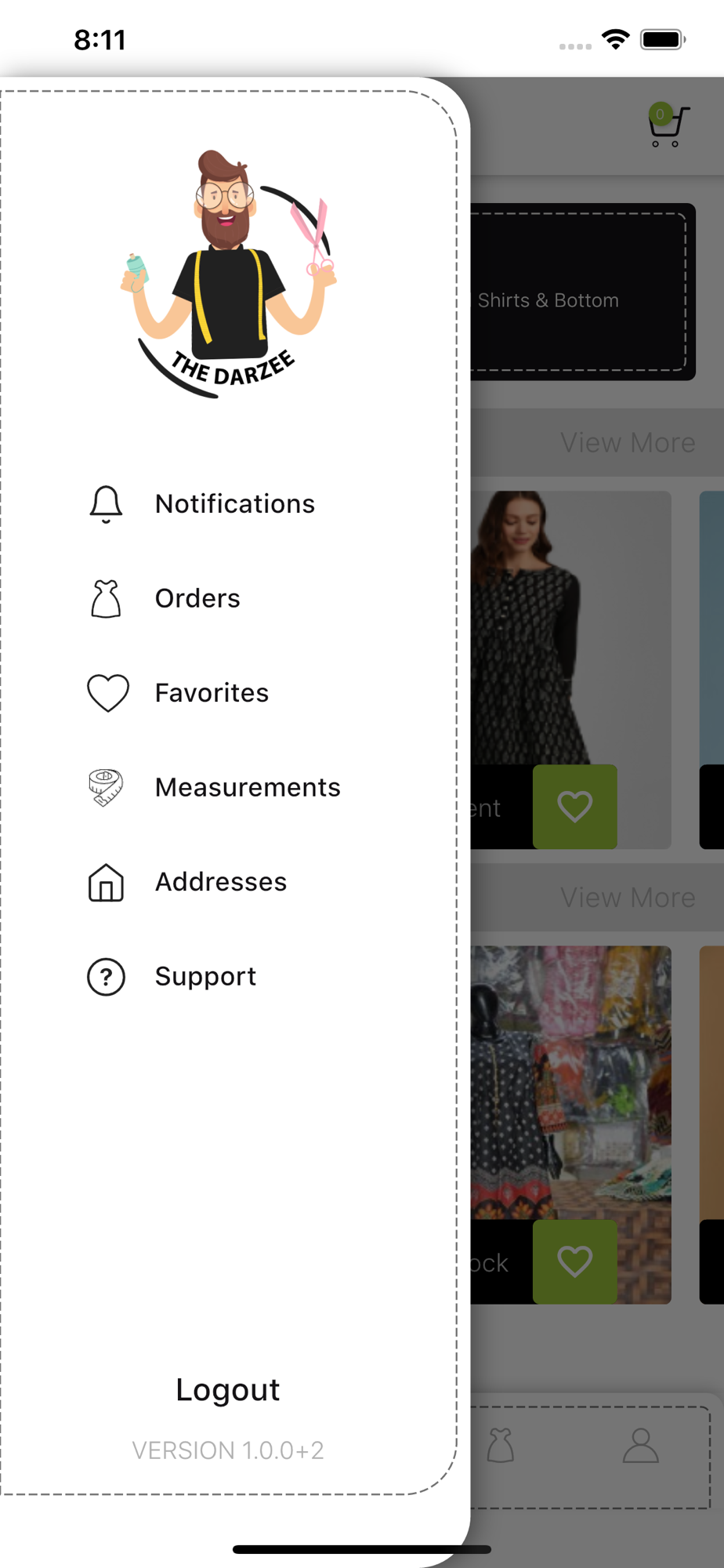Tap the upper View More link
This screenshot has height=1568, width=724.
click(628, 443)
